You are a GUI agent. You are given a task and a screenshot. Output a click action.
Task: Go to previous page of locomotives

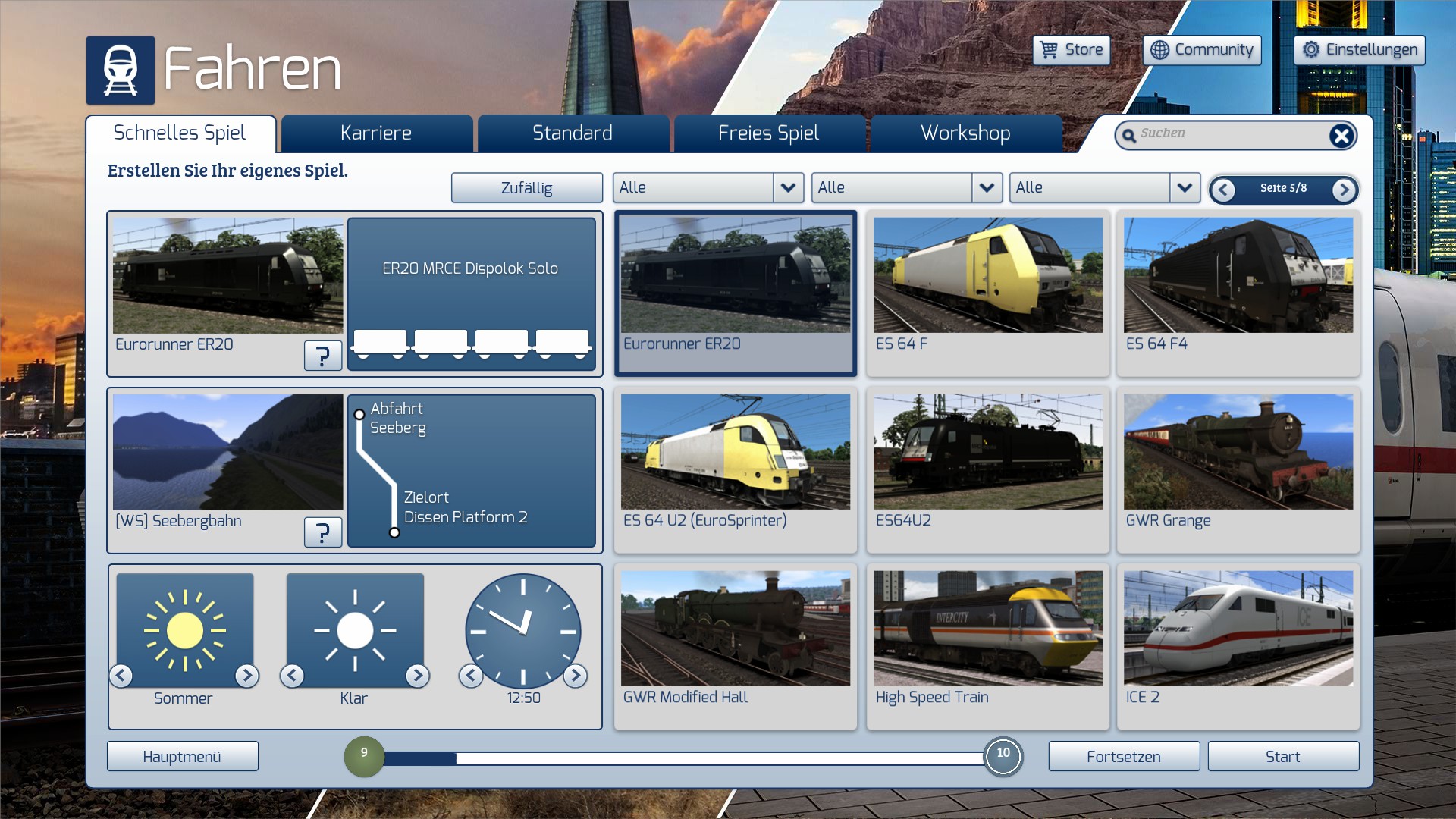(x=1222, y=189)
